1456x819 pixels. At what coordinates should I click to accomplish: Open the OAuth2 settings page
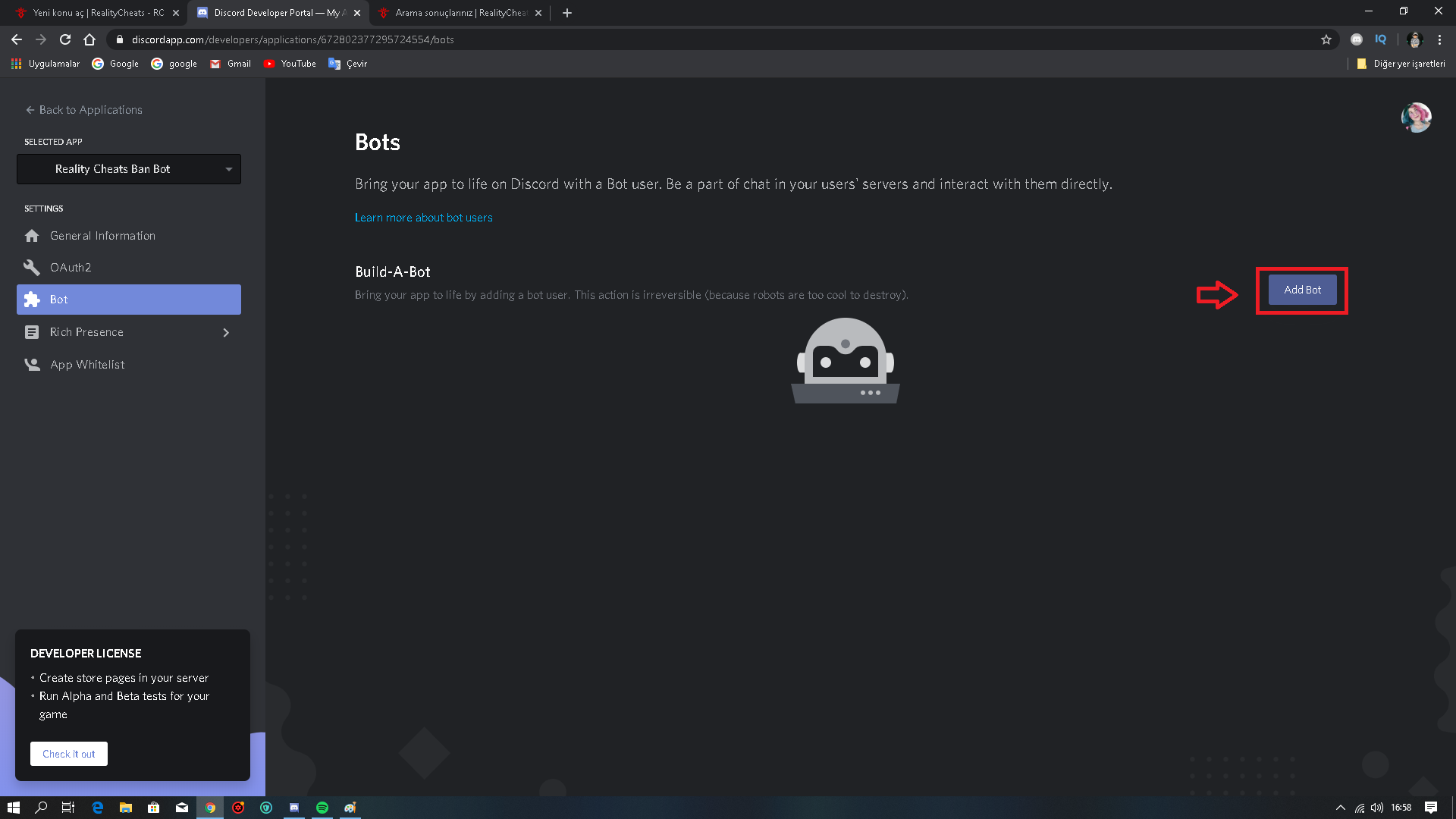(x=129, y=268)
